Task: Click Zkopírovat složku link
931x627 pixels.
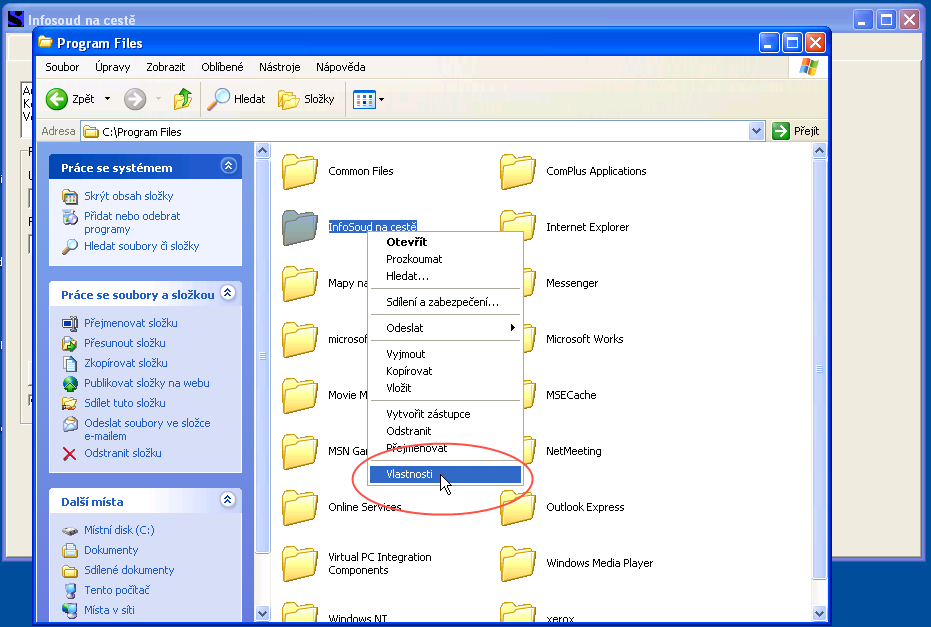Action: click(125, 363)
